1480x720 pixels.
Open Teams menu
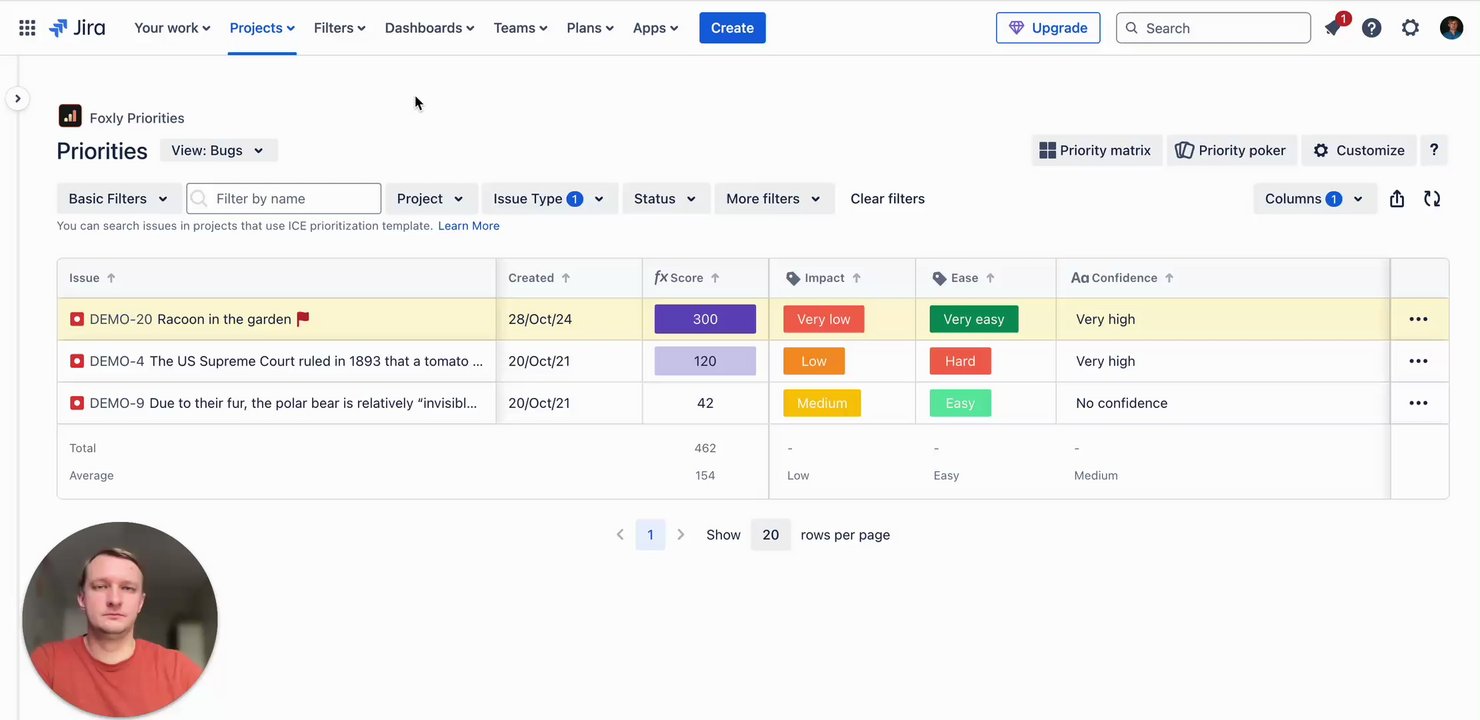pos(521,28)
